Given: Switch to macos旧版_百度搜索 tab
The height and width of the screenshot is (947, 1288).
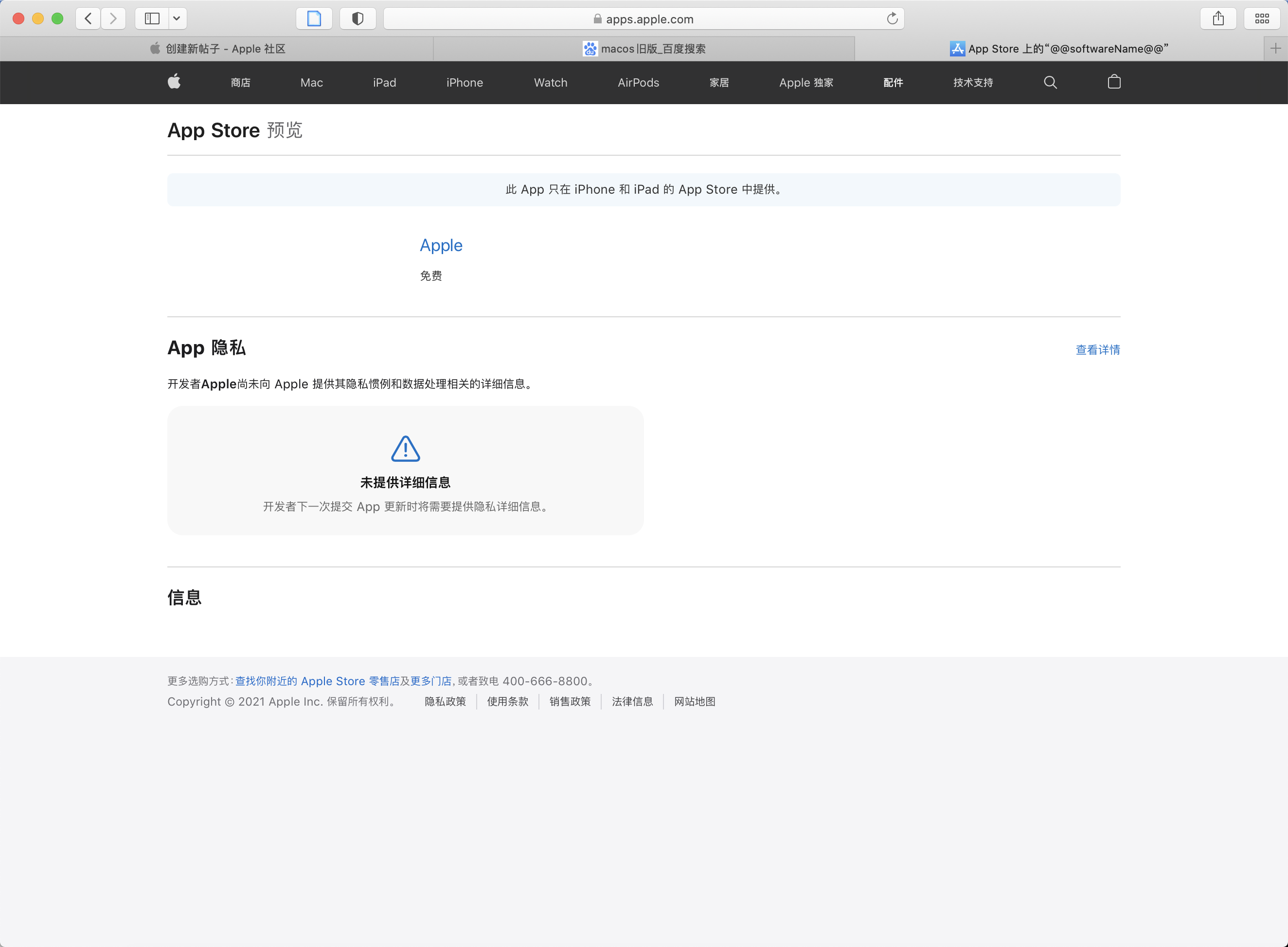Looking at the screenshot, I should click(644, 49).
